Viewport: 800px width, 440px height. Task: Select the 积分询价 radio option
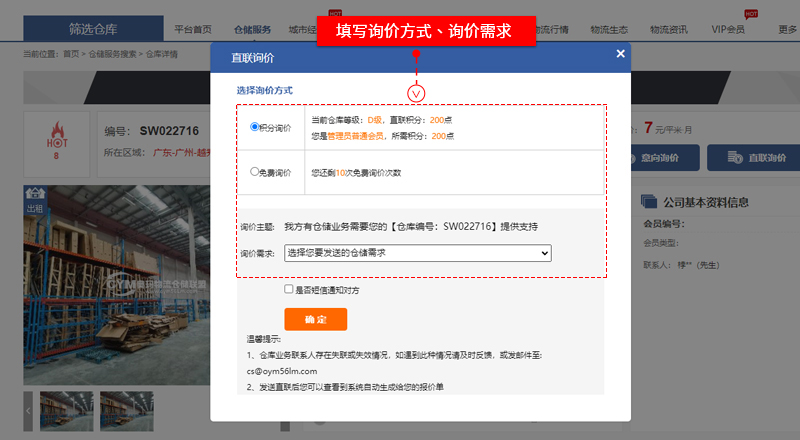255,127
